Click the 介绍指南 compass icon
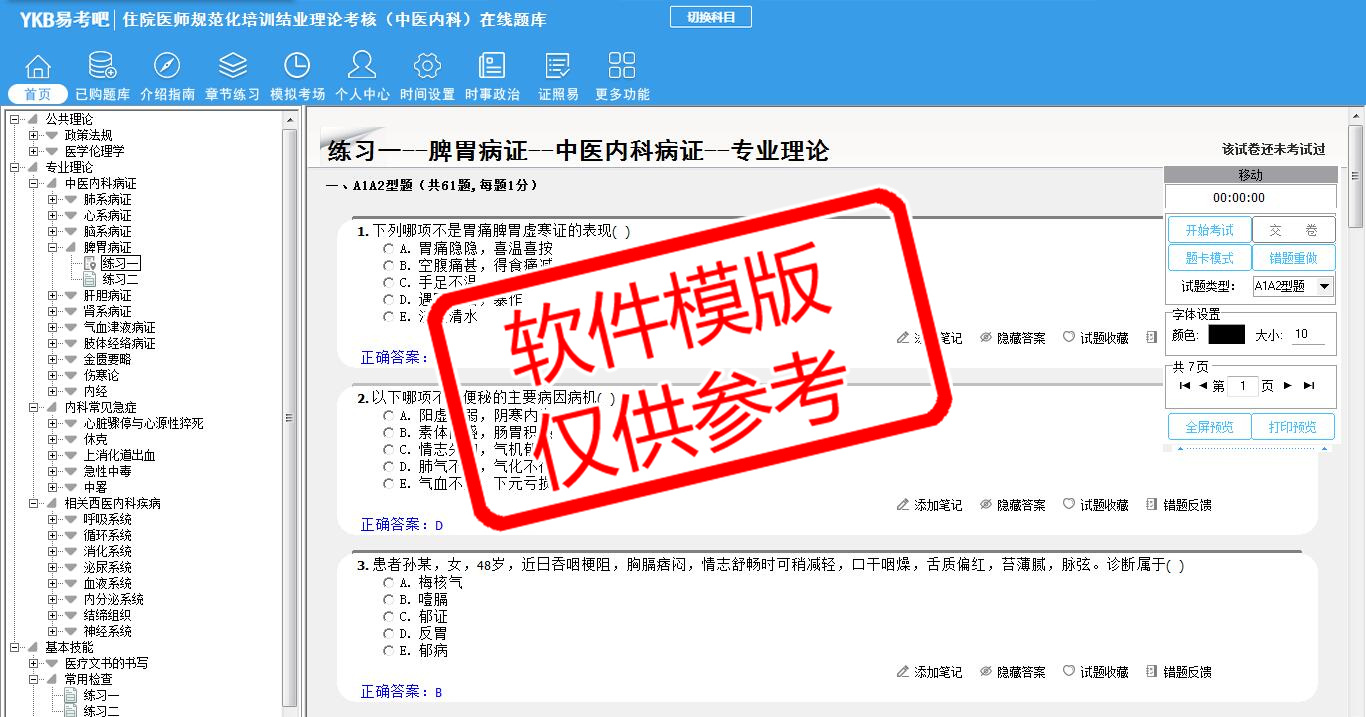 (167, 67)
